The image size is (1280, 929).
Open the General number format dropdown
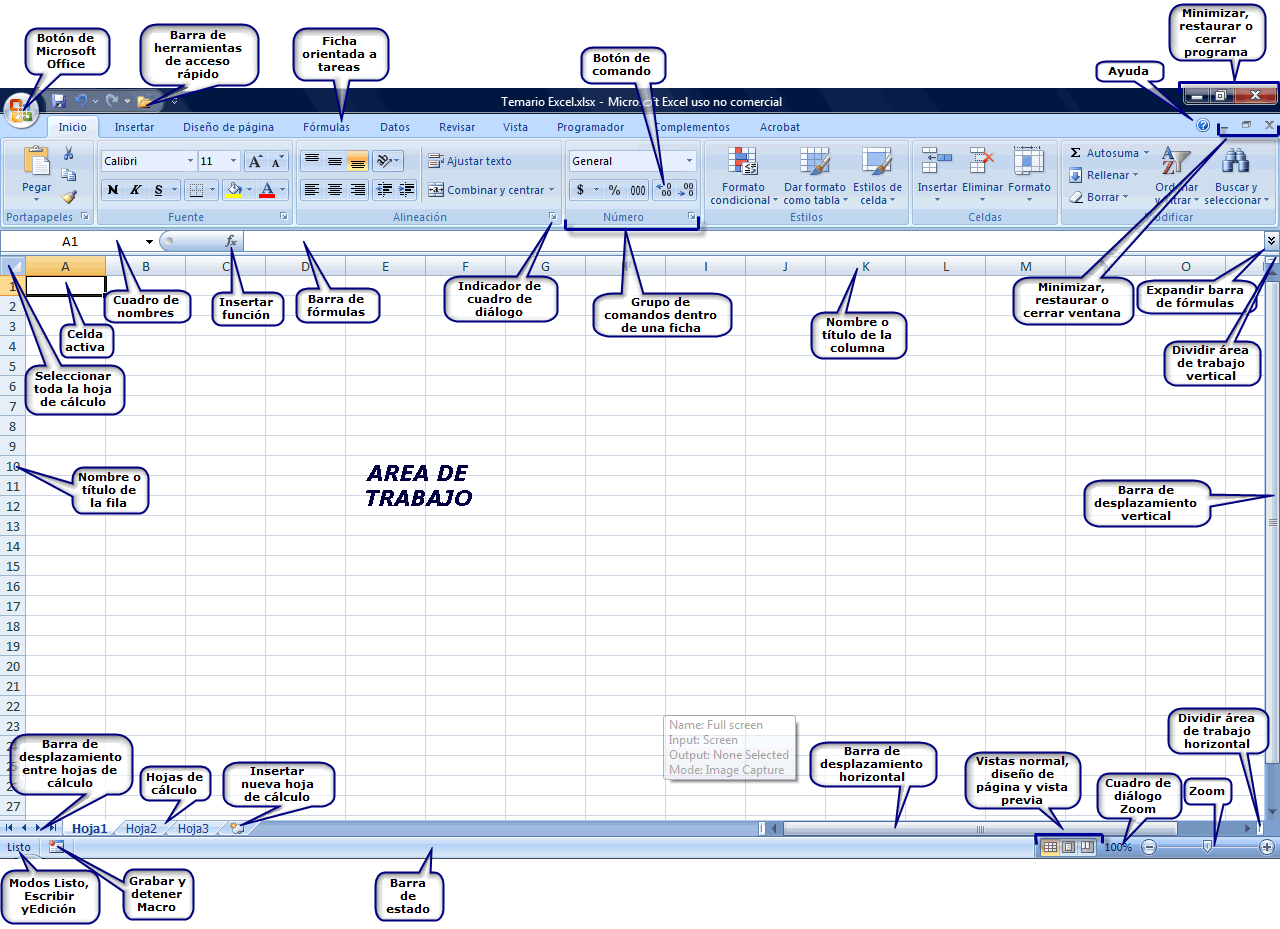691,160
